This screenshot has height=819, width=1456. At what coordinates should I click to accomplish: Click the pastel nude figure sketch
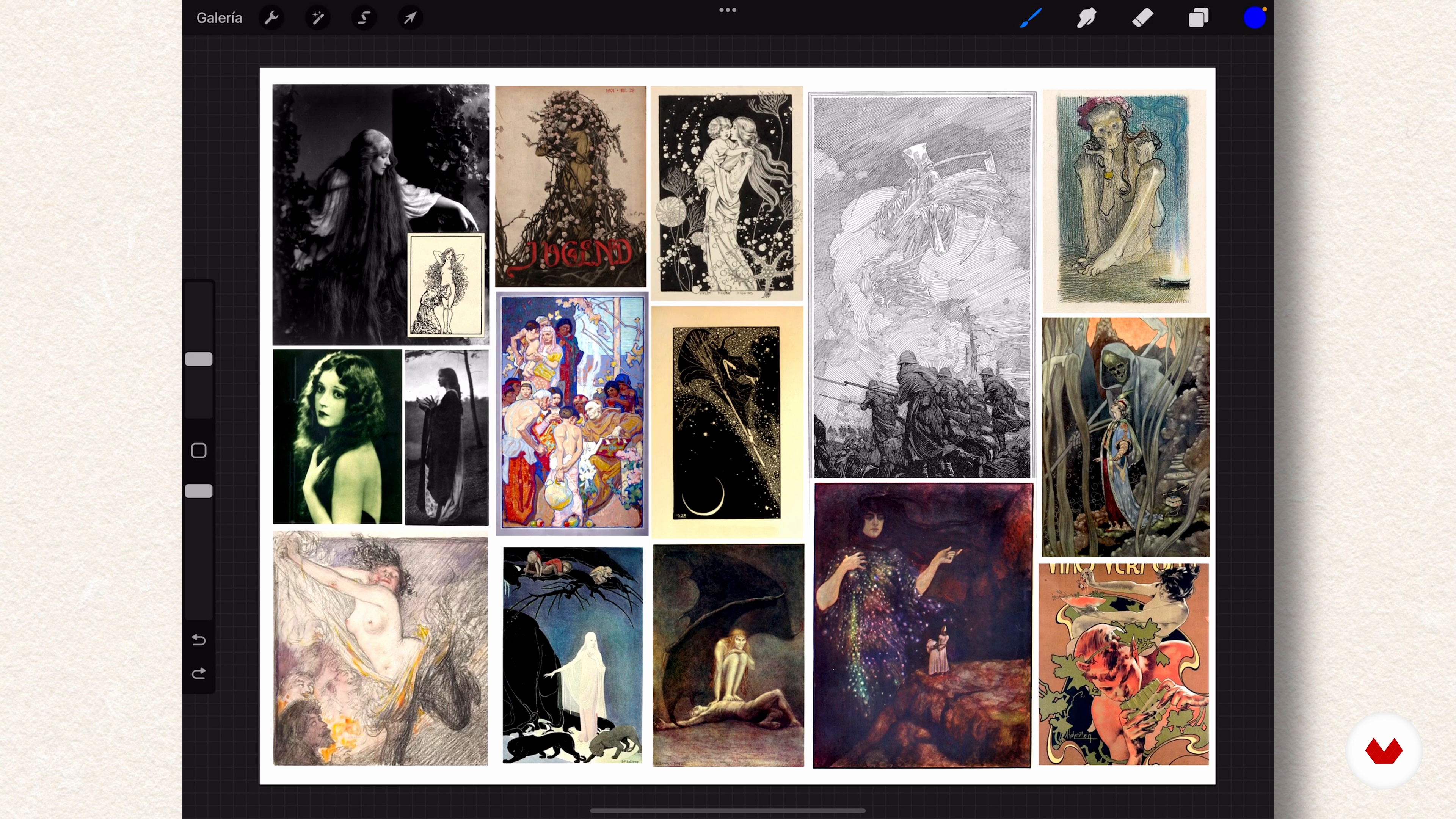[380, 648]
